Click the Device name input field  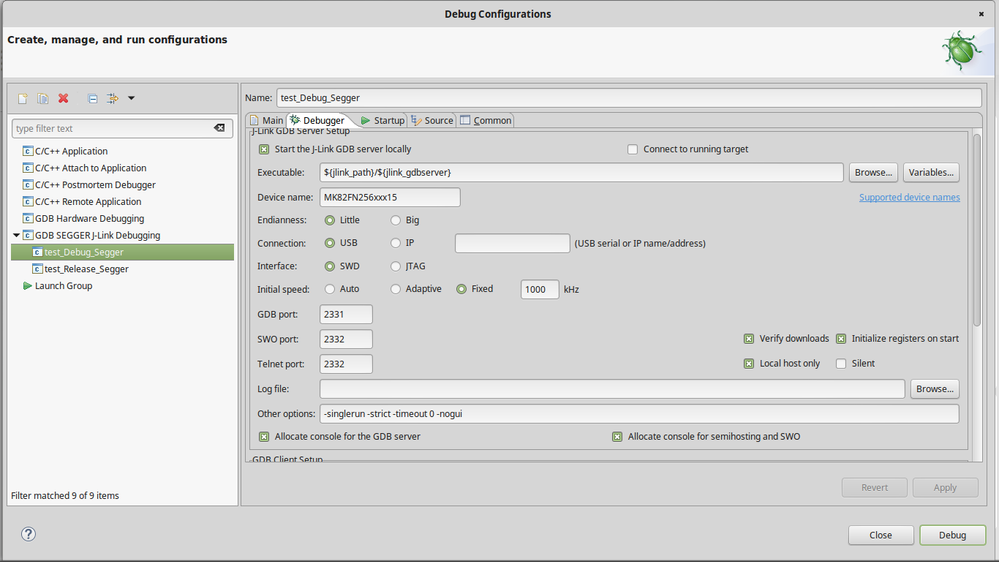point(389,197)
